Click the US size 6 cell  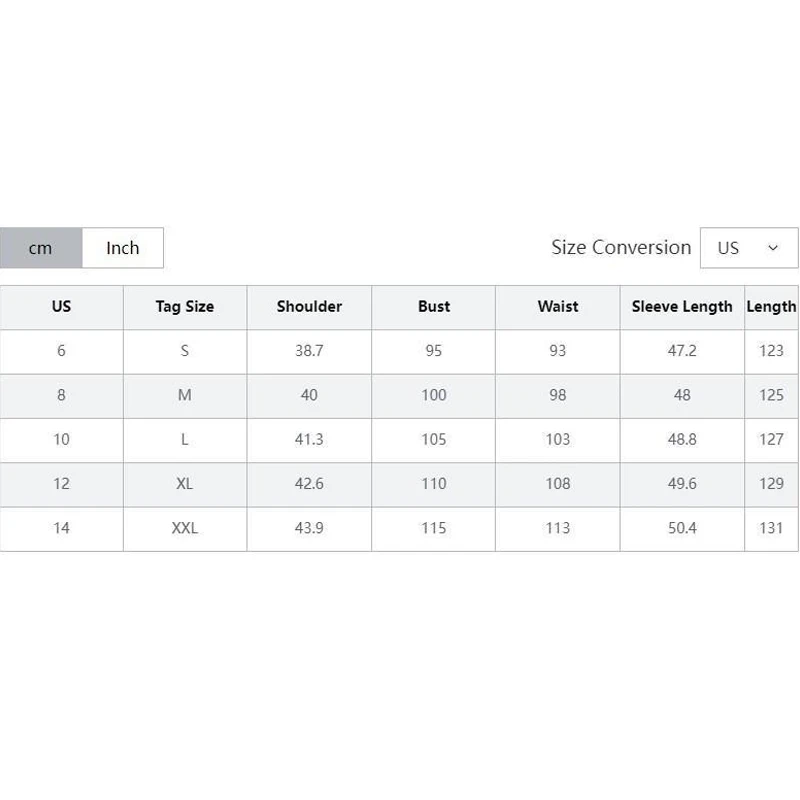tap(61, 351)
